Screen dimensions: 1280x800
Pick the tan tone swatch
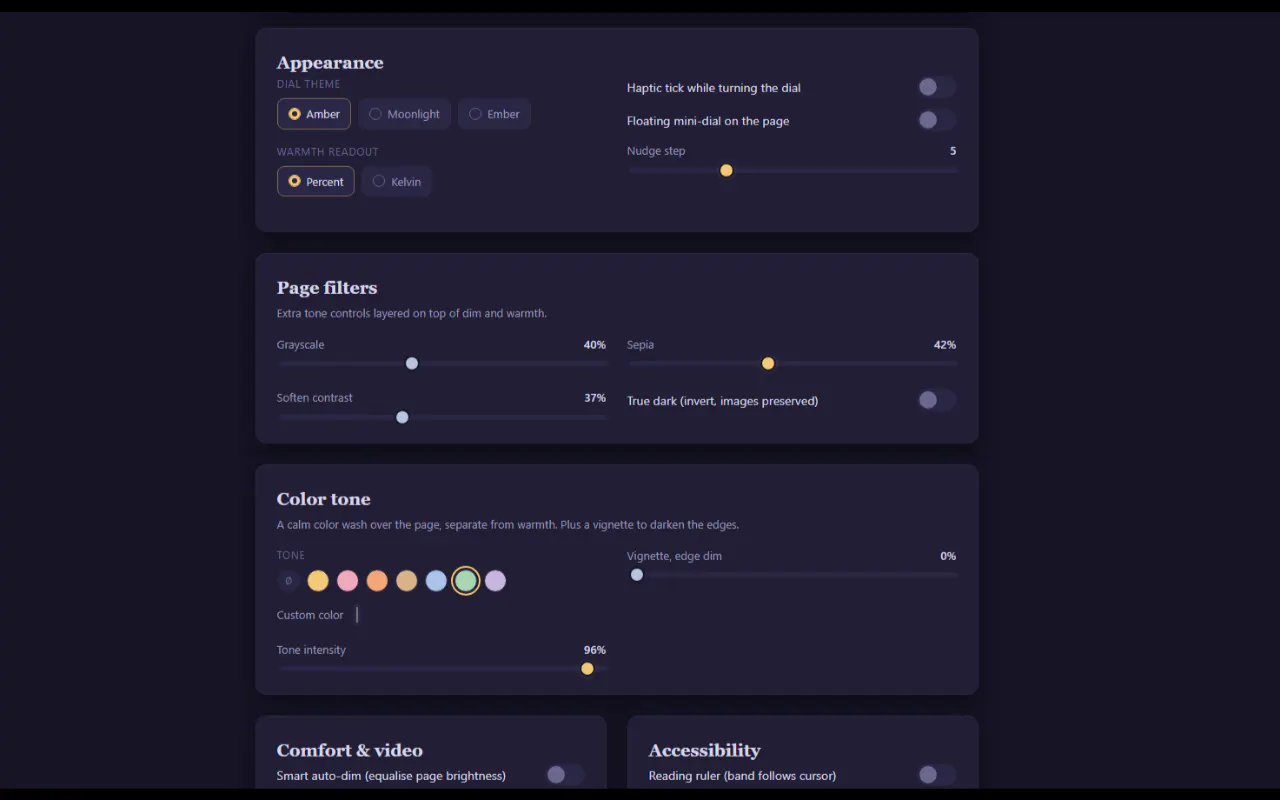click(406, 581)
